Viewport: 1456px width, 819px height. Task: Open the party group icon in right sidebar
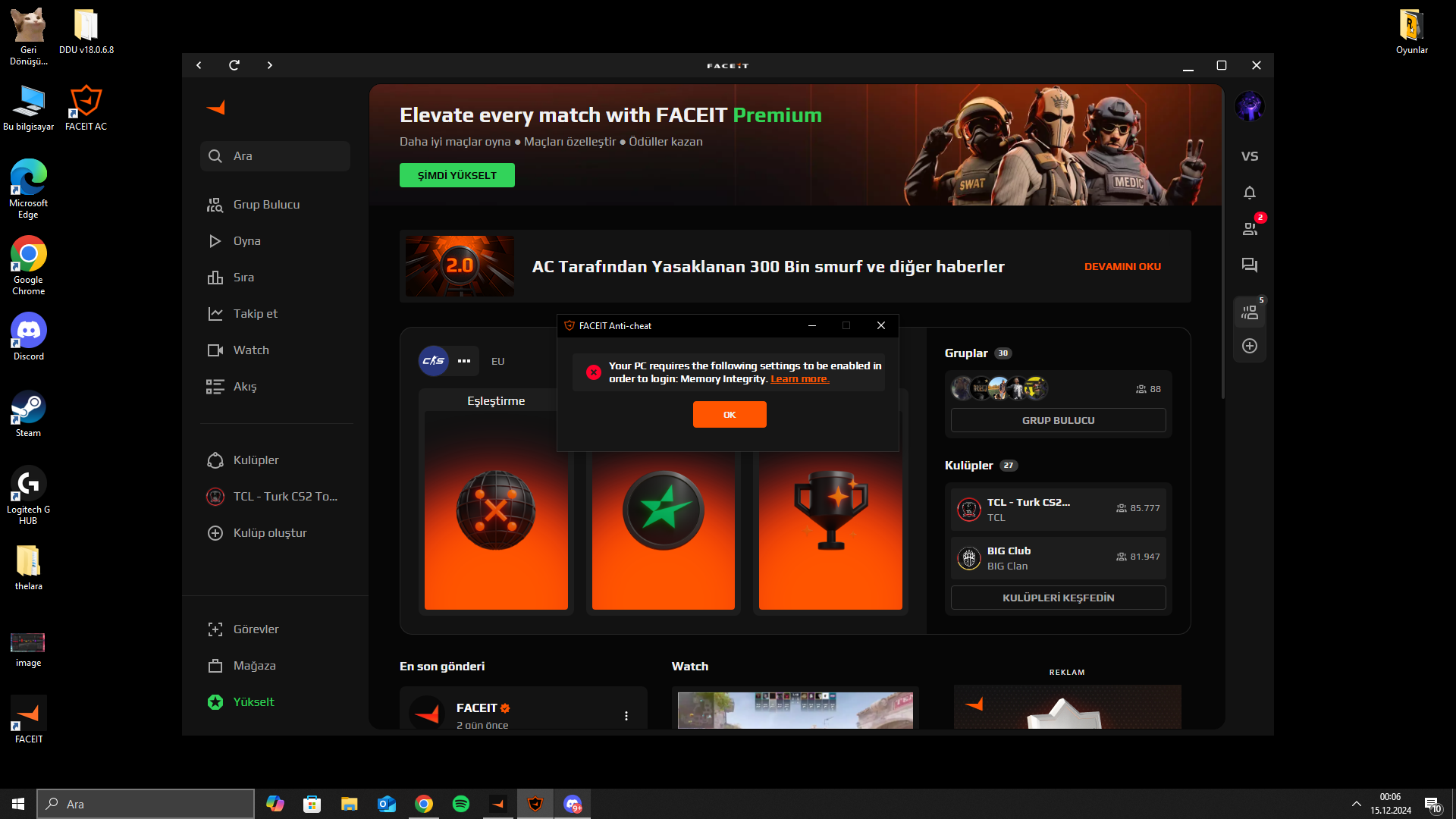pyautogui.click(x=1250, y=312)
